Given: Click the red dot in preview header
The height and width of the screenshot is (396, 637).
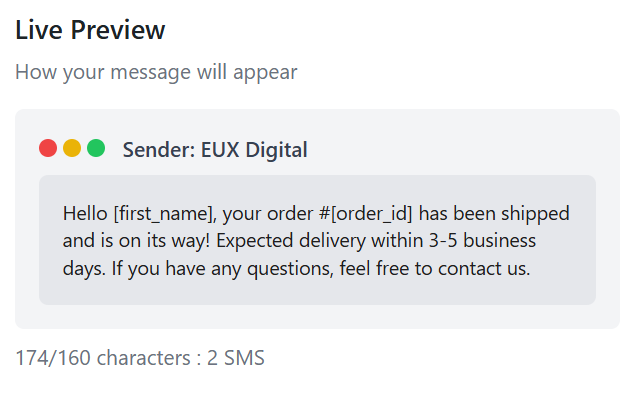Looking at the screenshot, I should (x=48, y=148).
